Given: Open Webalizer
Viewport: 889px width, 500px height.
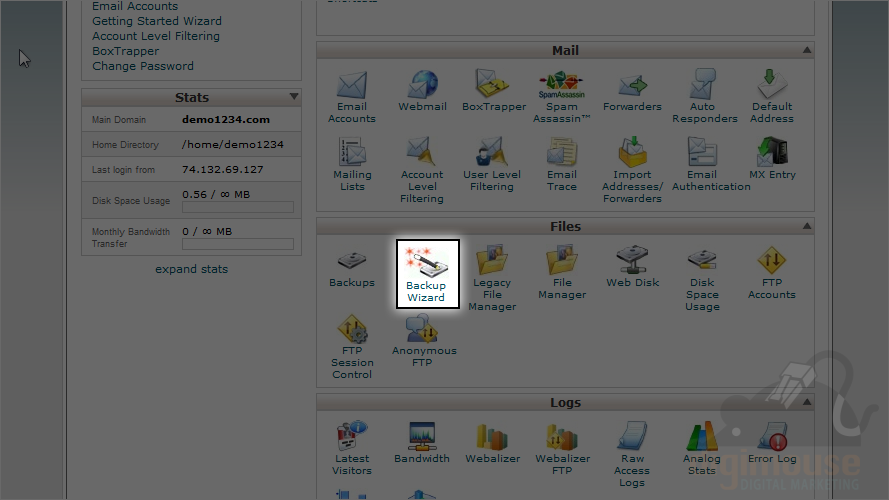Looking at the screenshot, I should point(492,443).
